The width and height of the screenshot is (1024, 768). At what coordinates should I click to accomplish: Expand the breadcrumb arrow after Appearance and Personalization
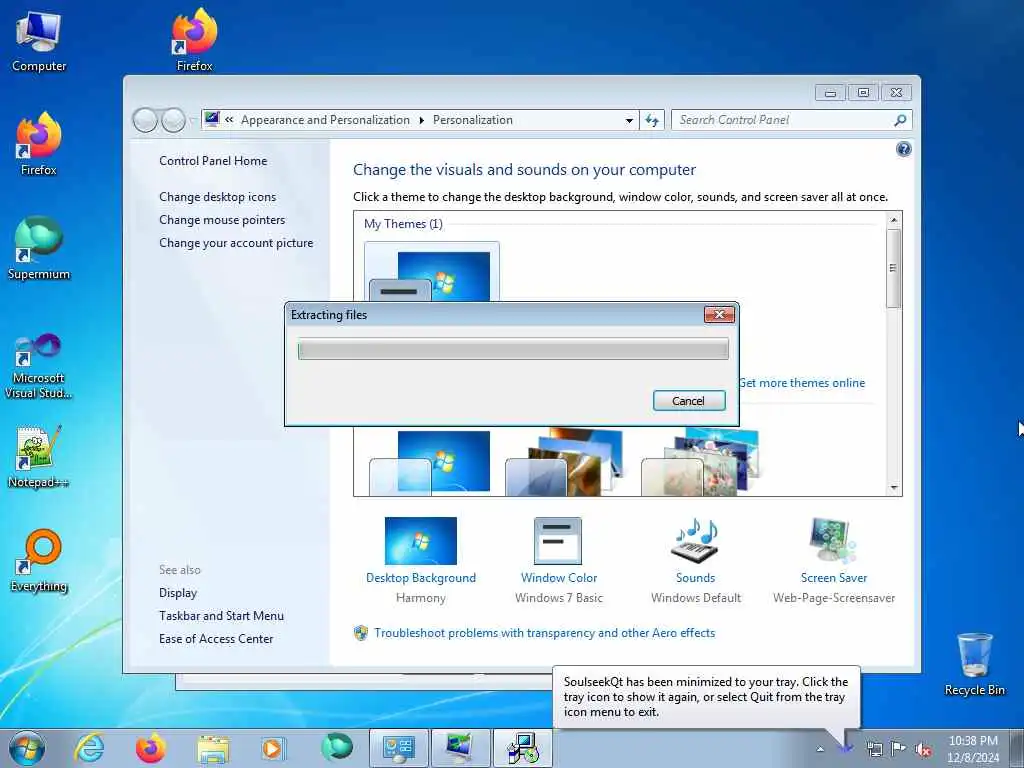(x=421, y=120)
